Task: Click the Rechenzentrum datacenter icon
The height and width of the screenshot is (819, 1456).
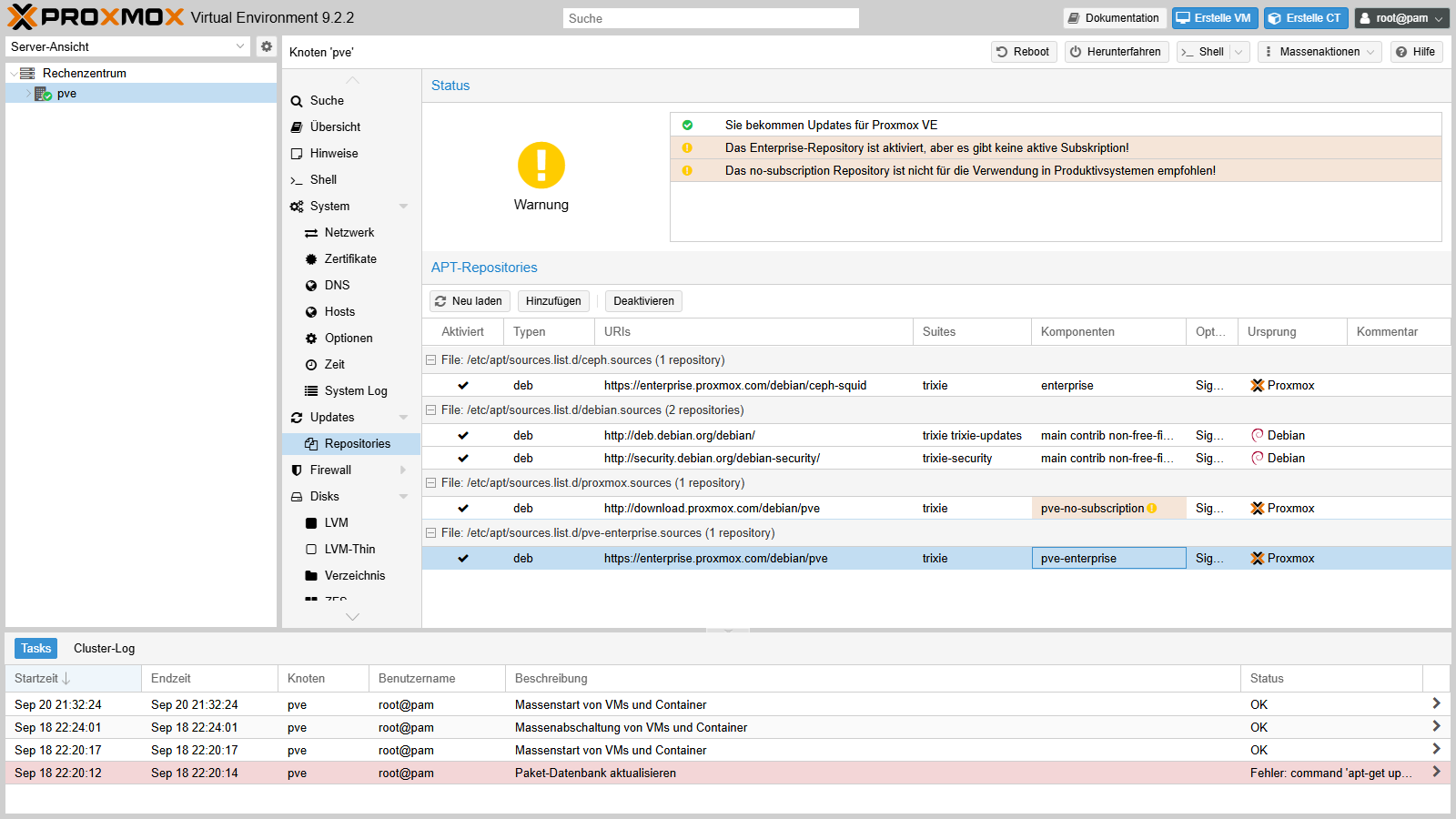Action: click(27, 73)
